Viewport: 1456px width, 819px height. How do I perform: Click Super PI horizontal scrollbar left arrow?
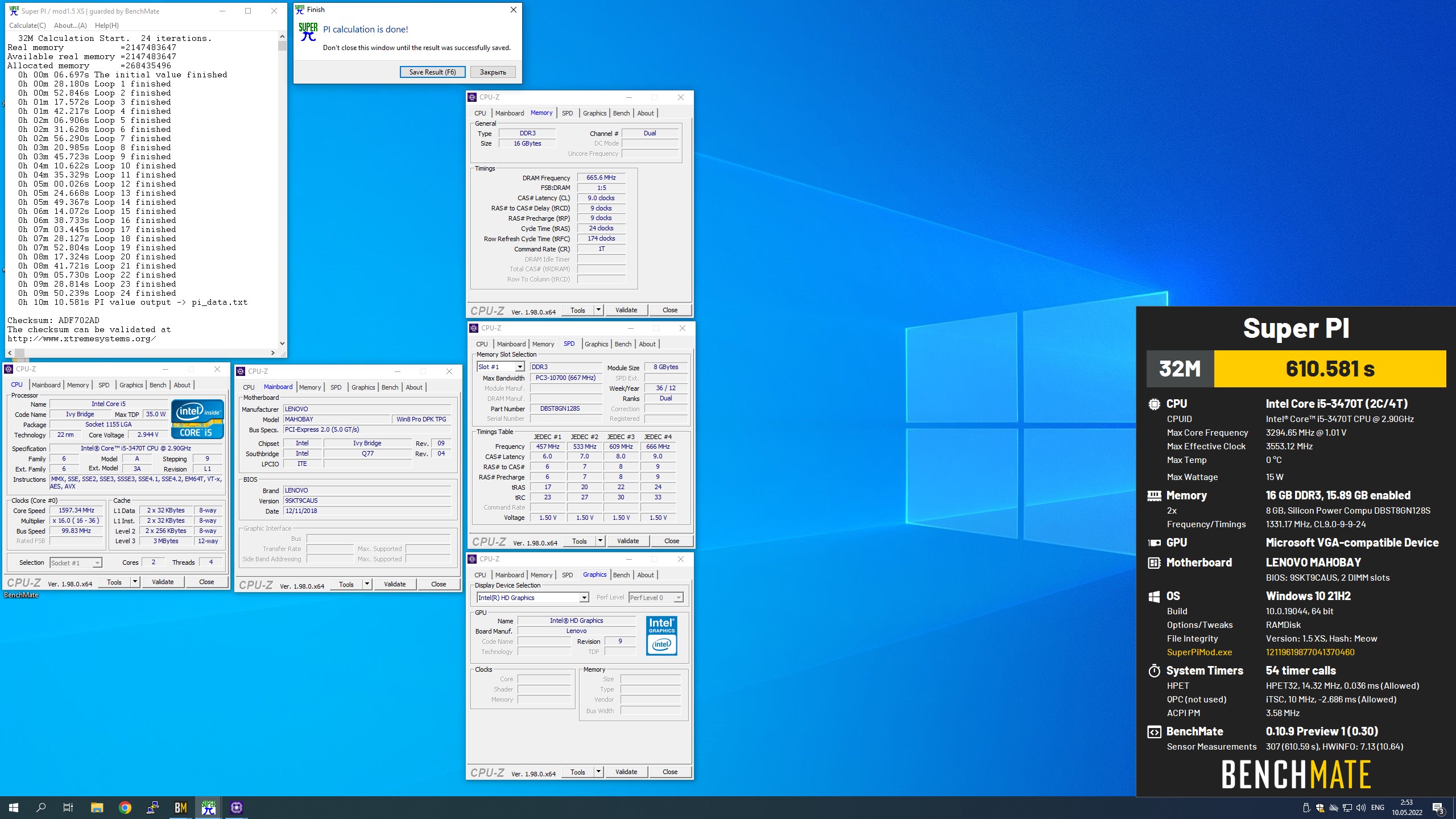[10, 353]
